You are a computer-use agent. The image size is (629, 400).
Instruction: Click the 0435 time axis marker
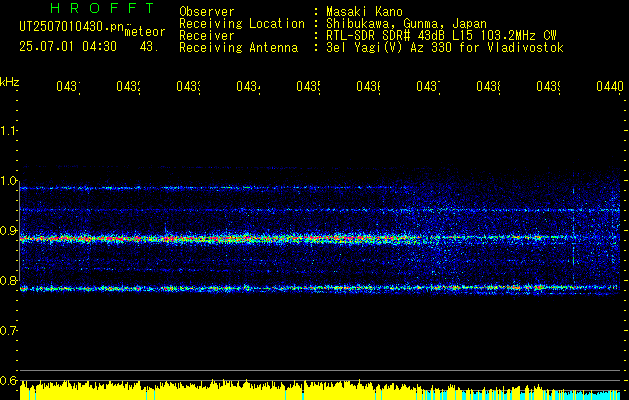tap(308, 86)
